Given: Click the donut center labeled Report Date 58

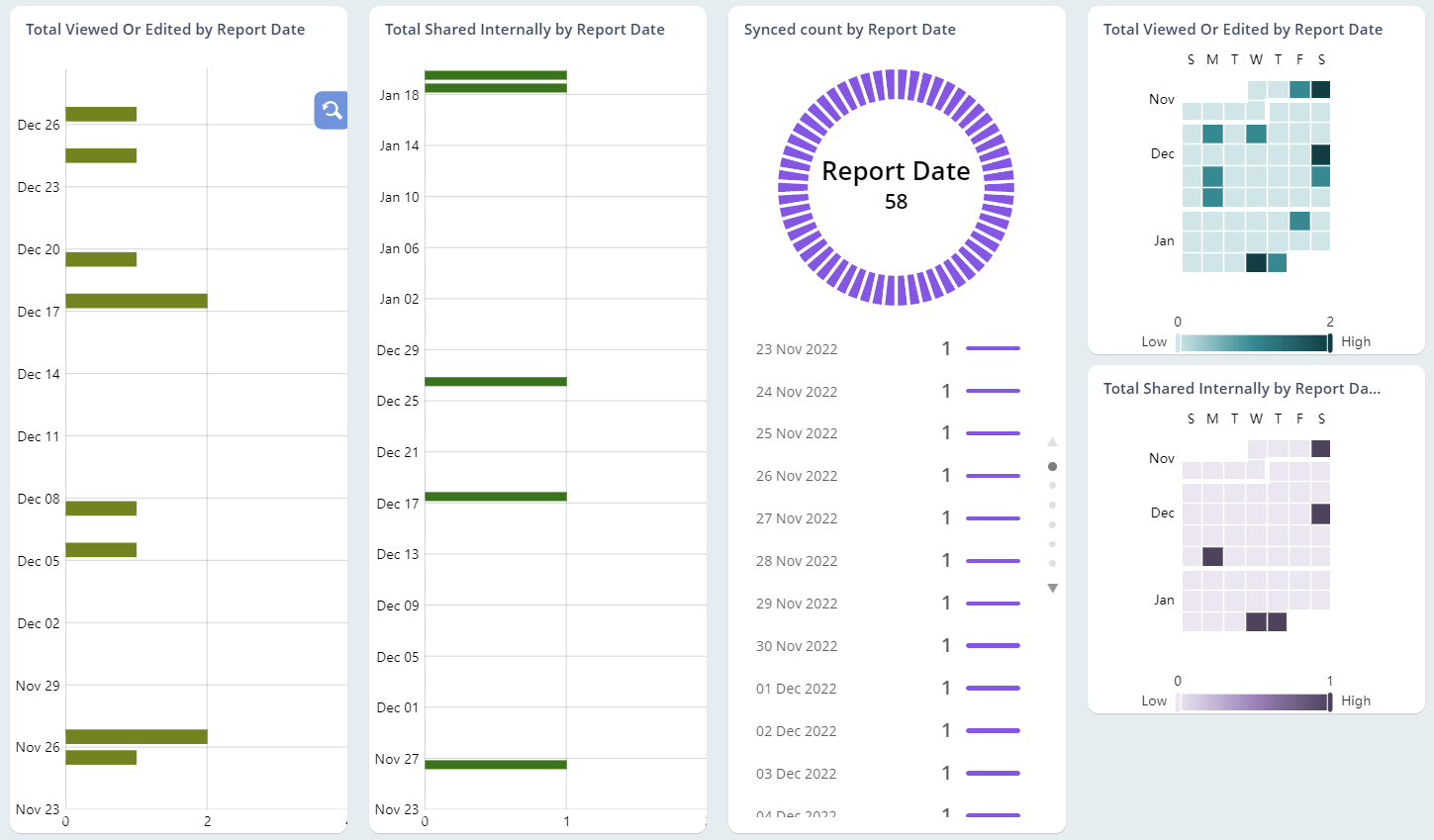Looking at the screenshot, I should click(x=896, y=184).
